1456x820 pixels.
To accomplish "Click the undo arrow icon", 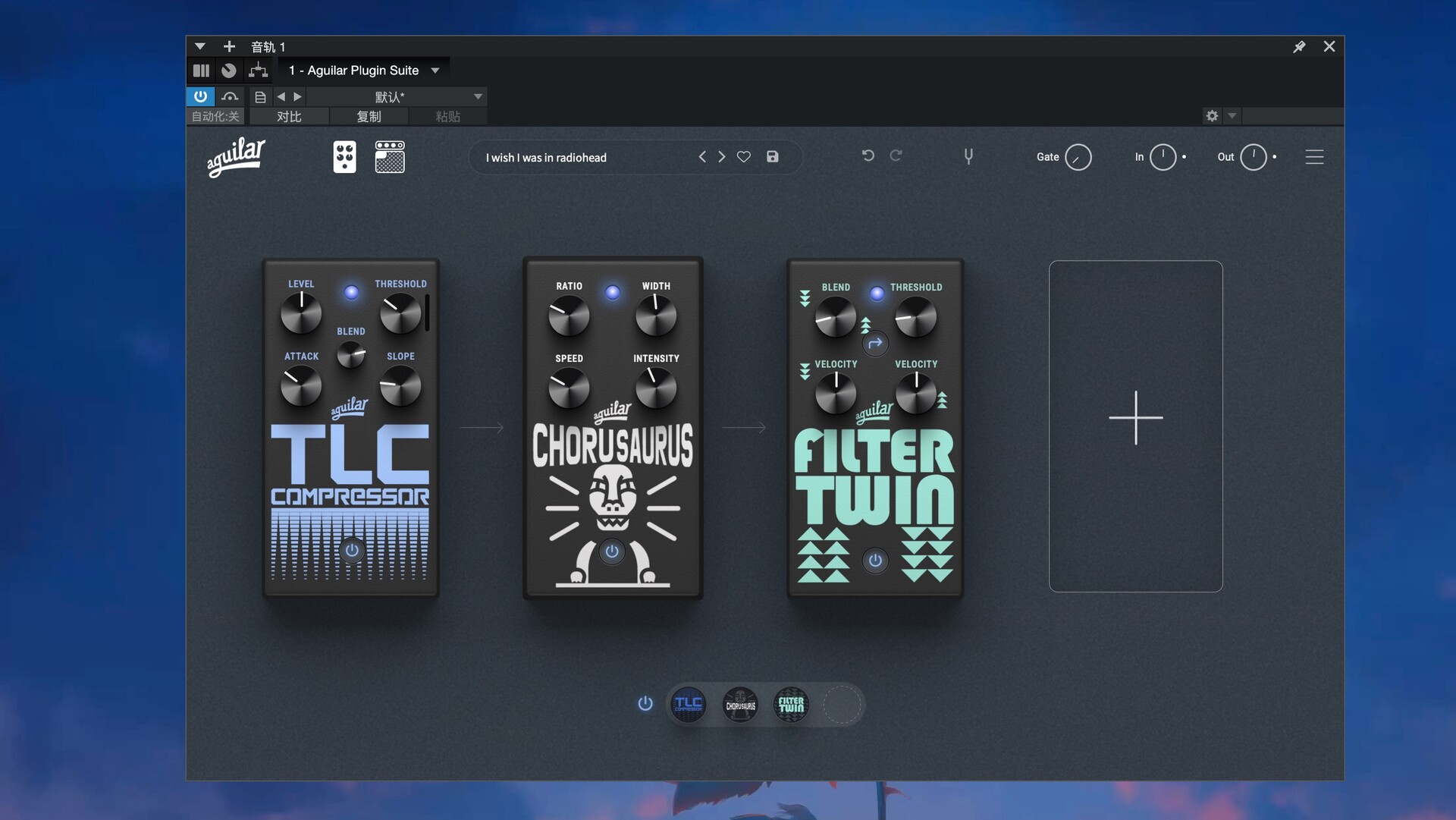I will click(868, 156).
